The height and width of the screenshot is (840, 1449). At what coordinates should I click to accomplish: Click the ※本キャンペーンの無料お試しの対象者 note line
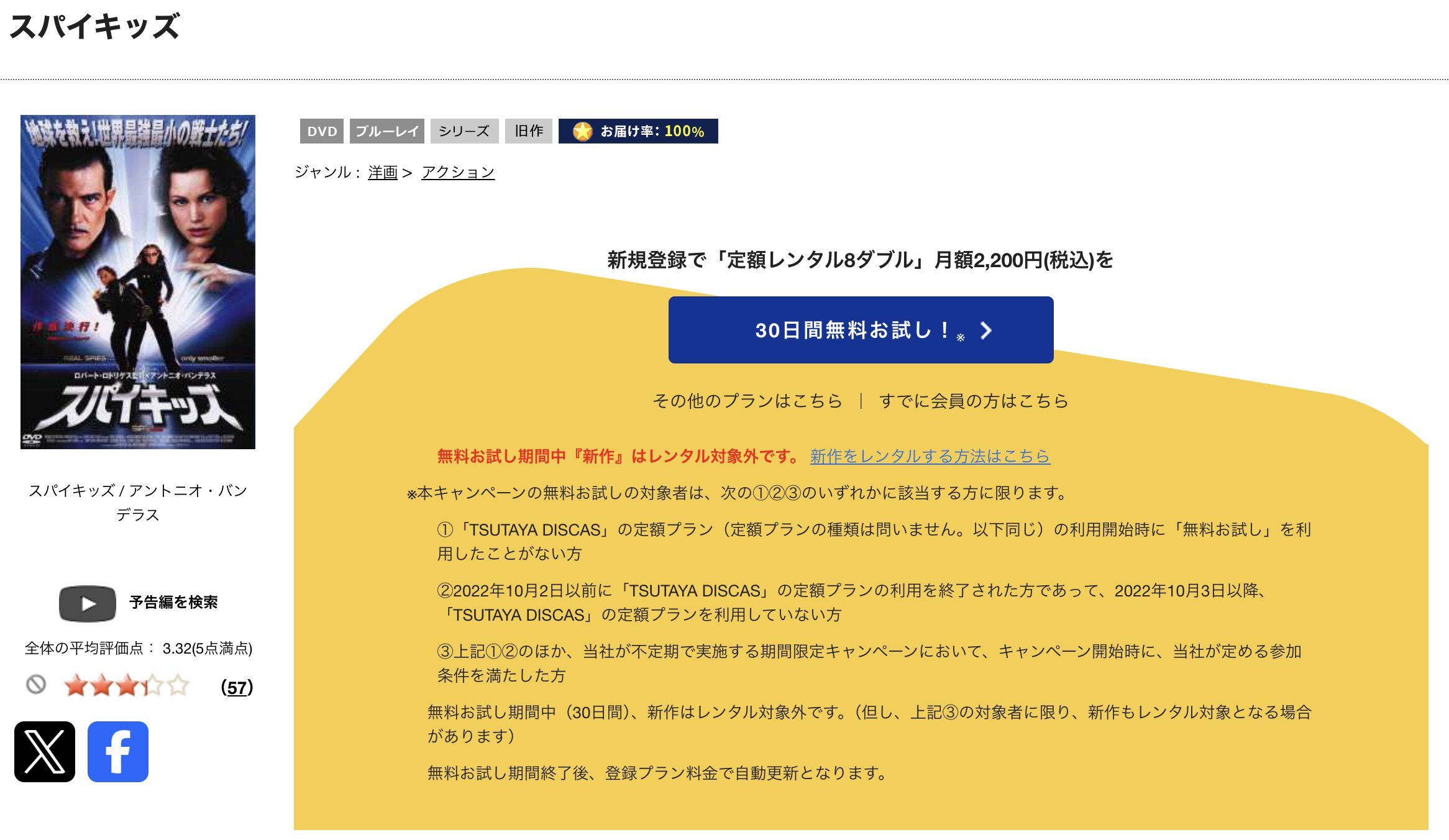(x=738, y=493)
